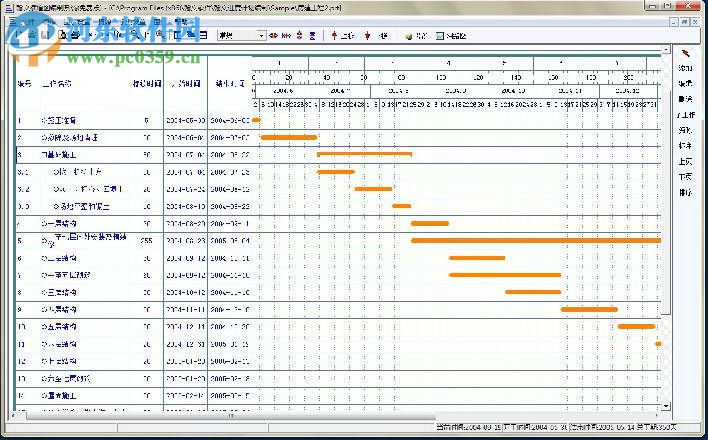
Task: Open the view style dropdown in toolbar
Action: pyautogui.click(x=261, y=36)
